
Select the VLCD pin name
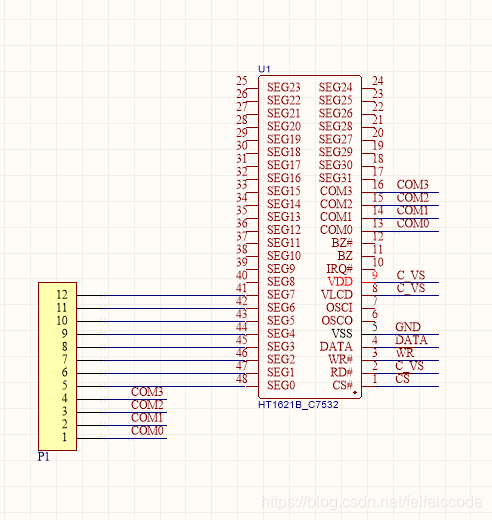click(x=337, y=295)
